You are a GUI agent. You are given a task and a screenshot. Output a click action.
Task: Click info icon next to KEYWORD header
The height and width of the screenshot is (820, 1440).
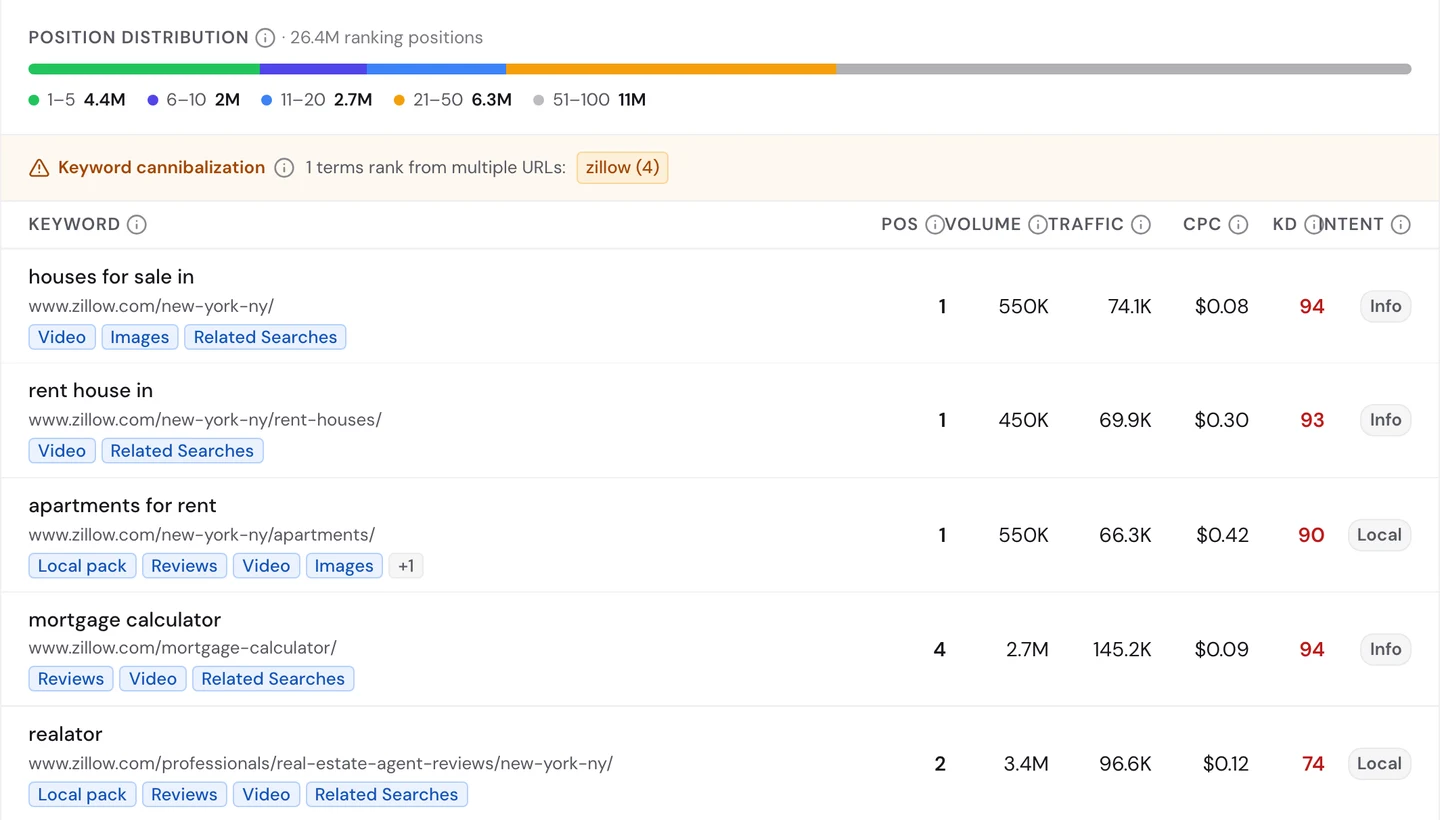tap(137, 225)
